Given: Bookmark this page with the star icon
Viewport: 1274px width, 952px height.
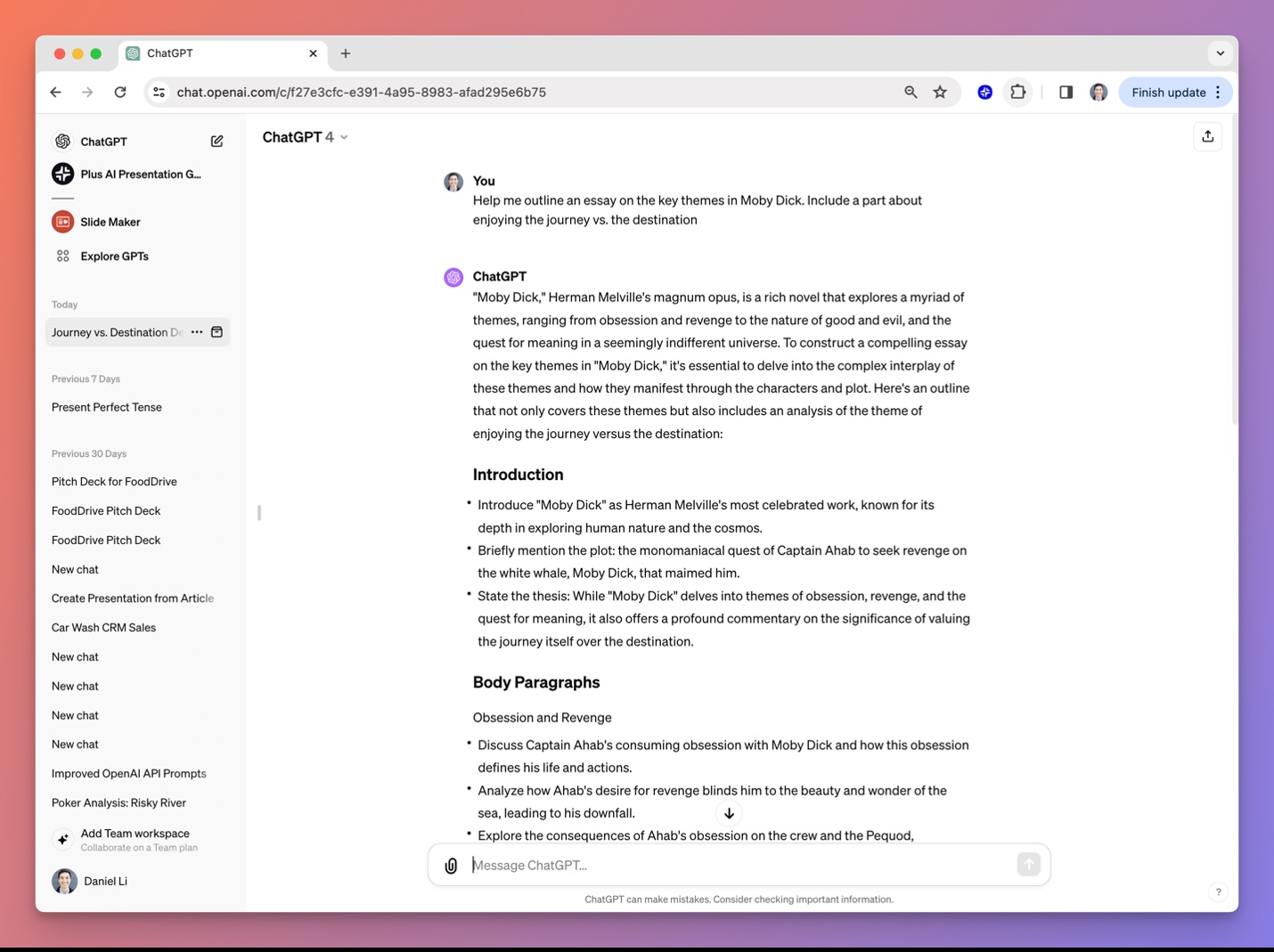Looking at the screenshot, I should (x=940, y=92).
